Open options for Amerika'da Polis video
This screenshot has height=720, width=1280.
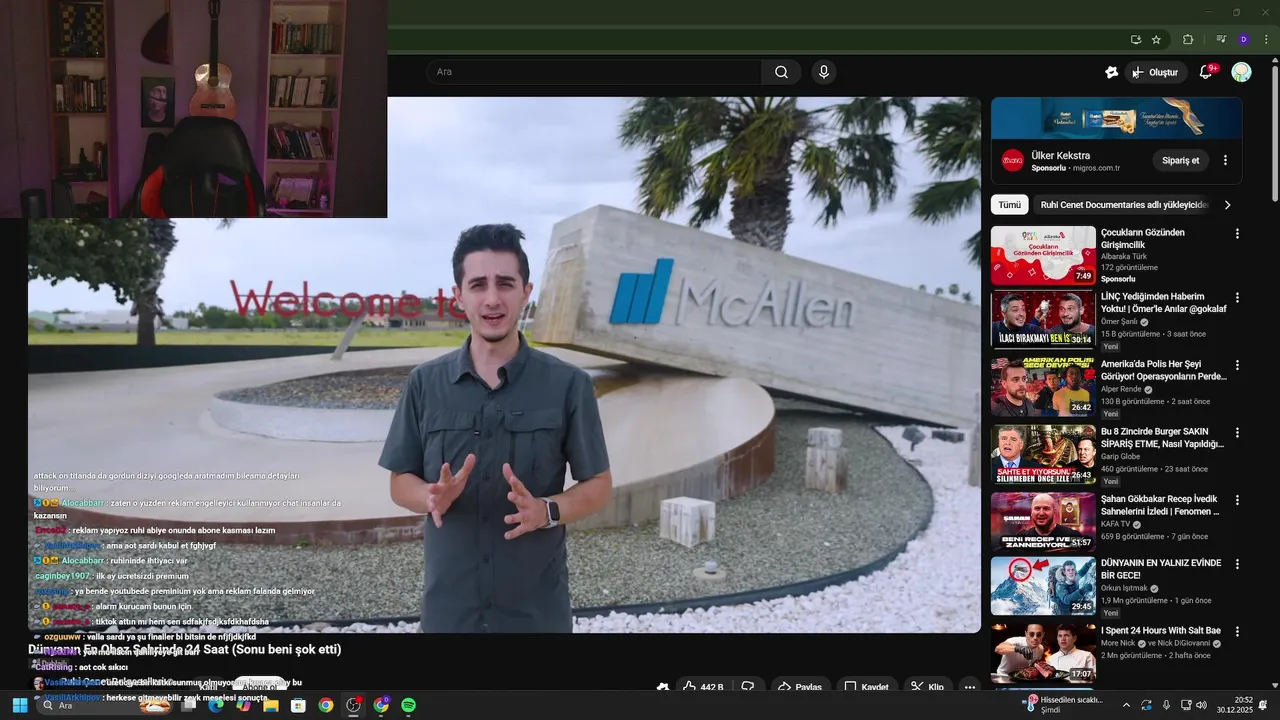tap(1237, 365)
